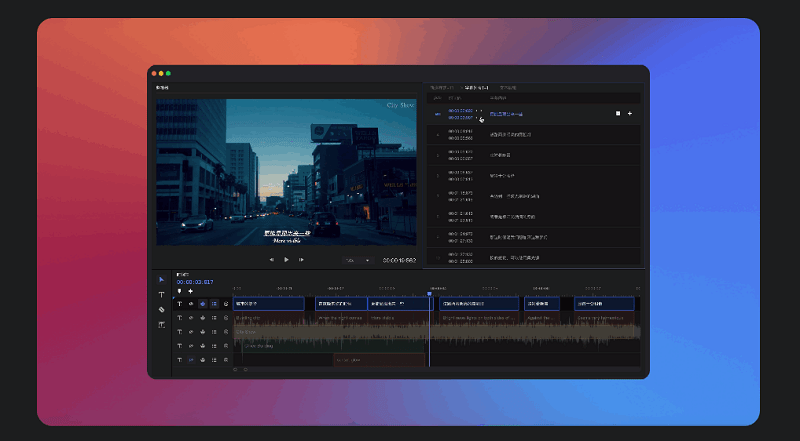Click list icon of the top subtitle track

(x=214, y=304)
